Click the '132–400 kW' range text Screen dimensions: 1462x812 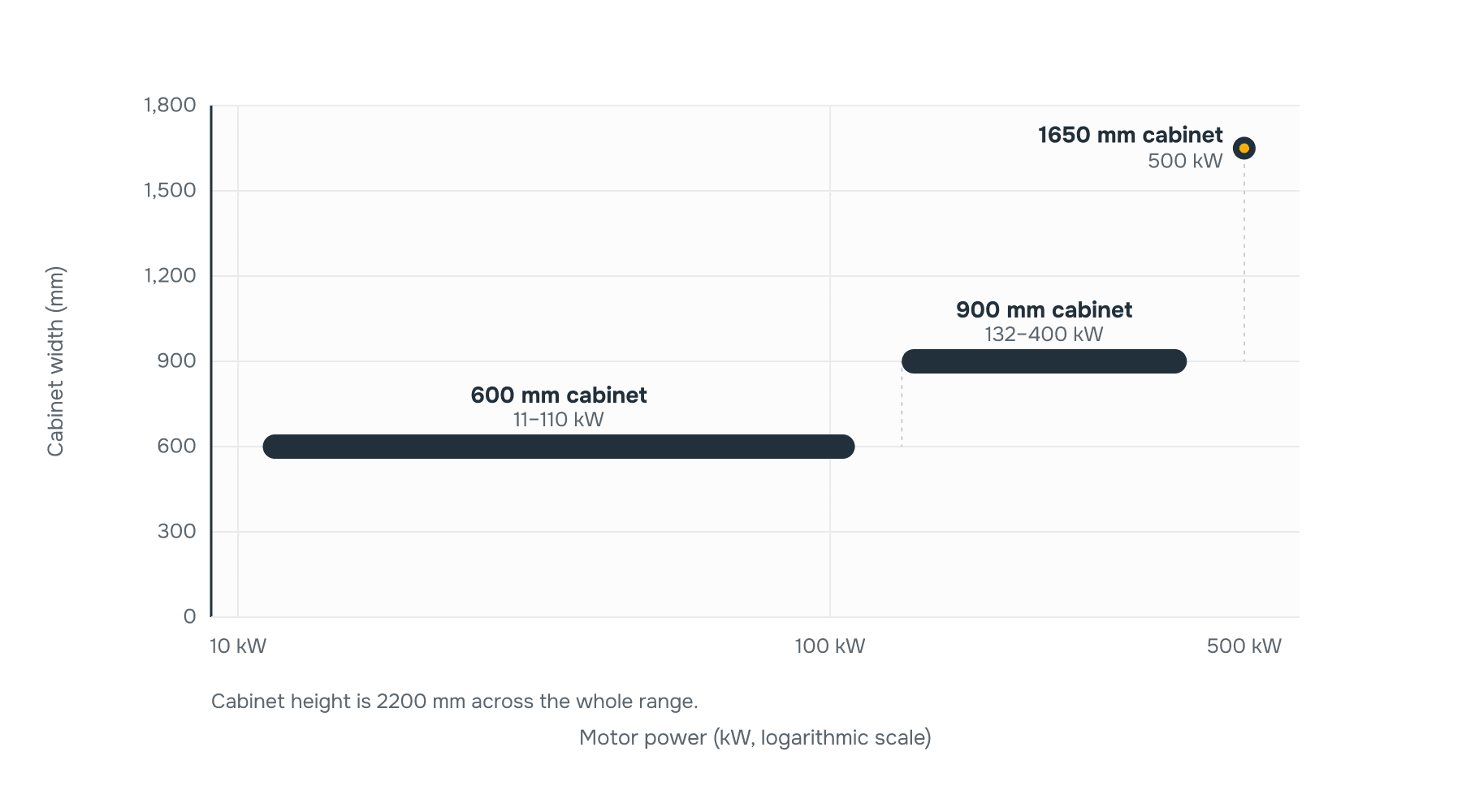1044,335
